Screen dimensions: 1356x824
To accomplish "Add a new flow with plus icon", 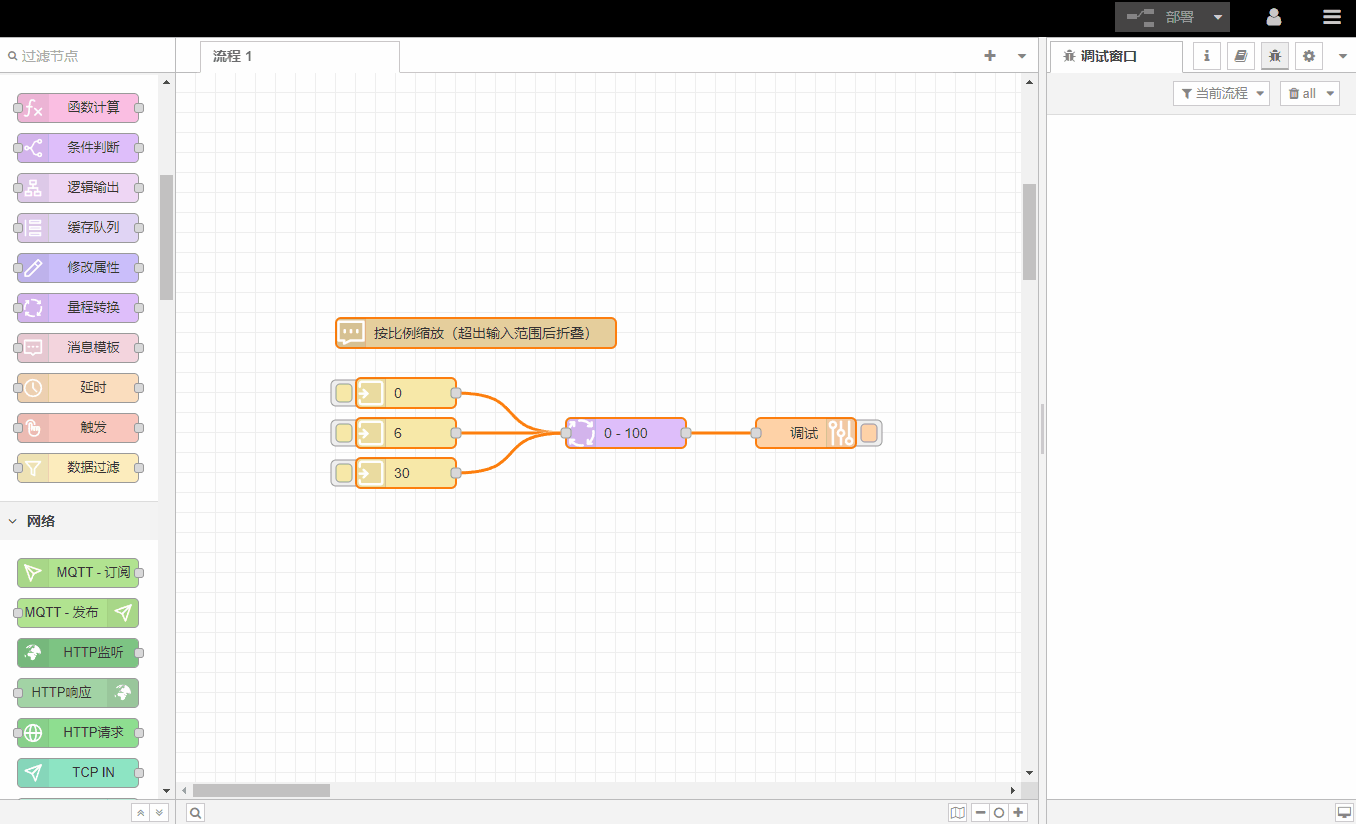I will tap(990, 56).
